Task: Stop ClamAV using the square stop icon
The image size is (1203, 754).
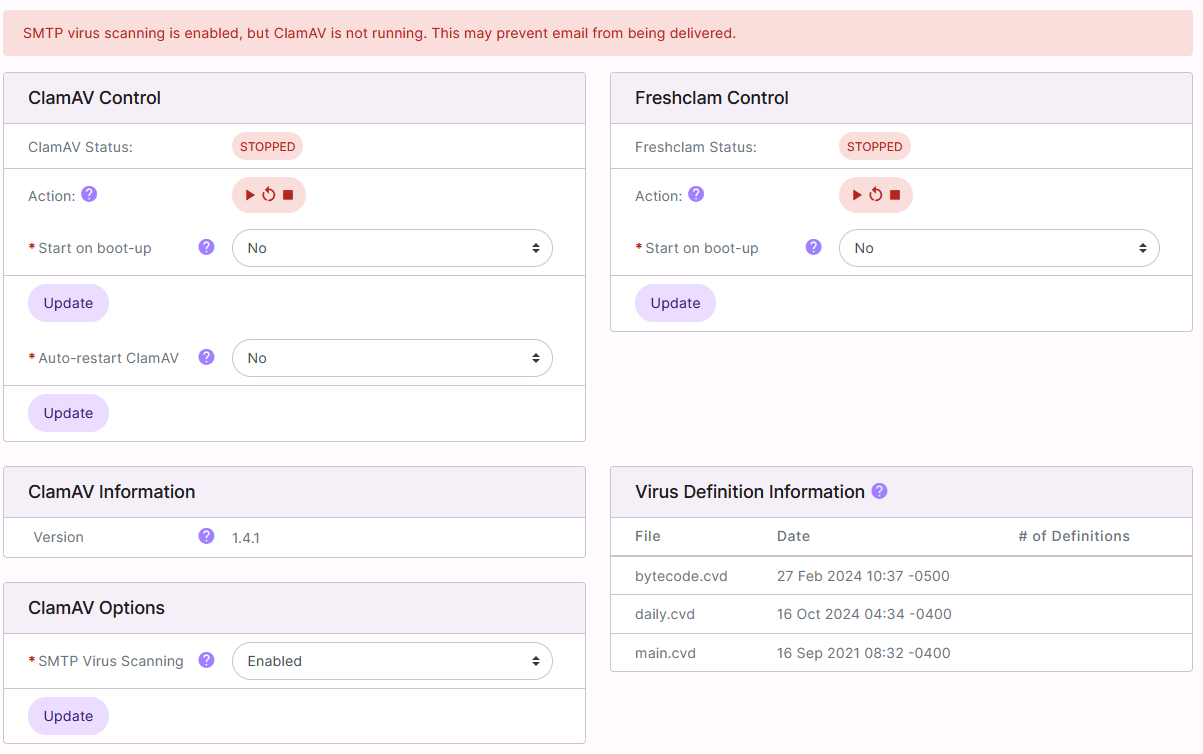Action: coord(288,195)
